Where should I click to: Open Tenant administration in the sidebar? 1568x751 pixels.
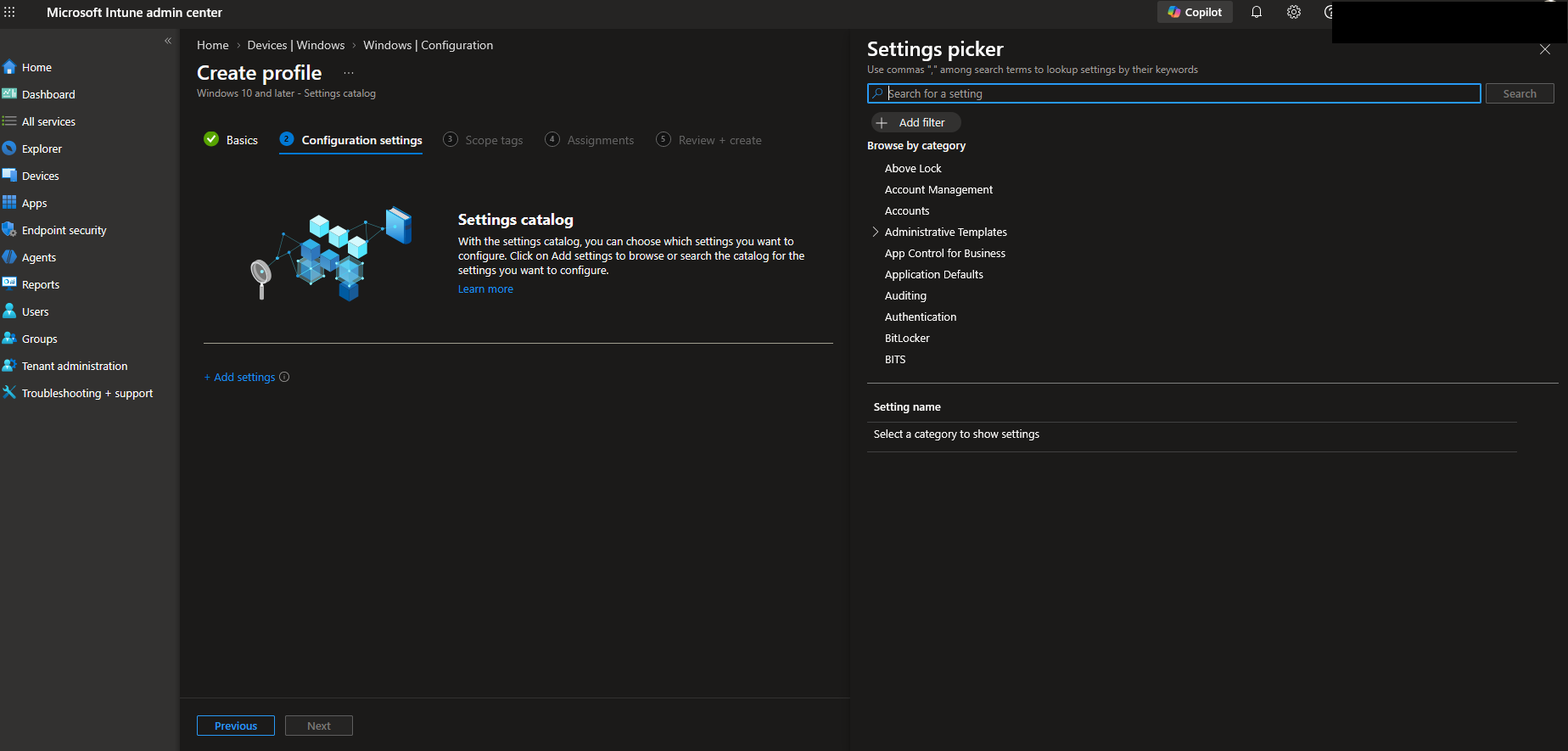coord(75,366)
